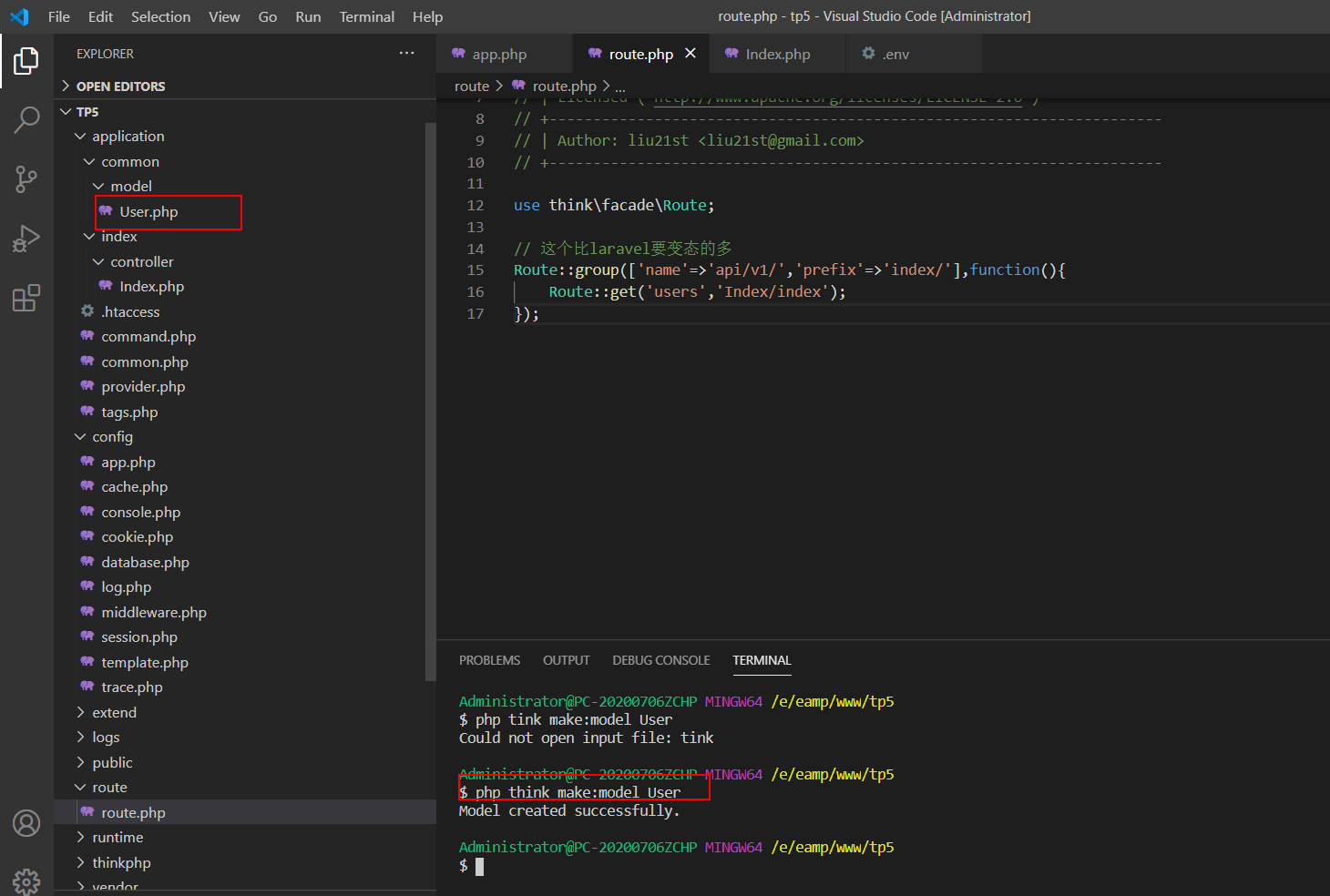Screen dimensions: 1330x896
Task: Expand the extend folder
Action: coord(114,713)
